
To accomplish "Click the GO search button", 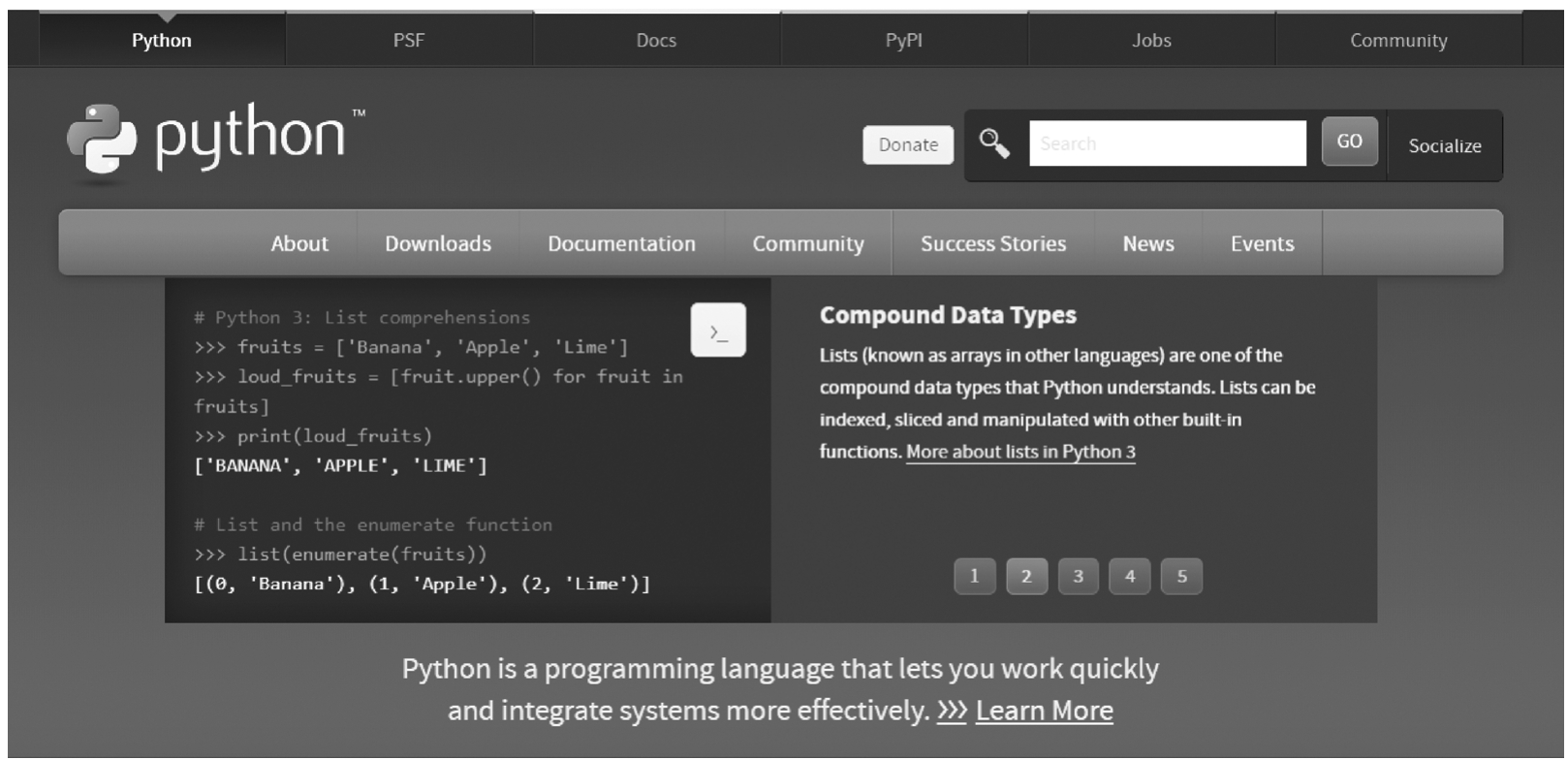I will pyautogui.click(x=1349, y=142).
